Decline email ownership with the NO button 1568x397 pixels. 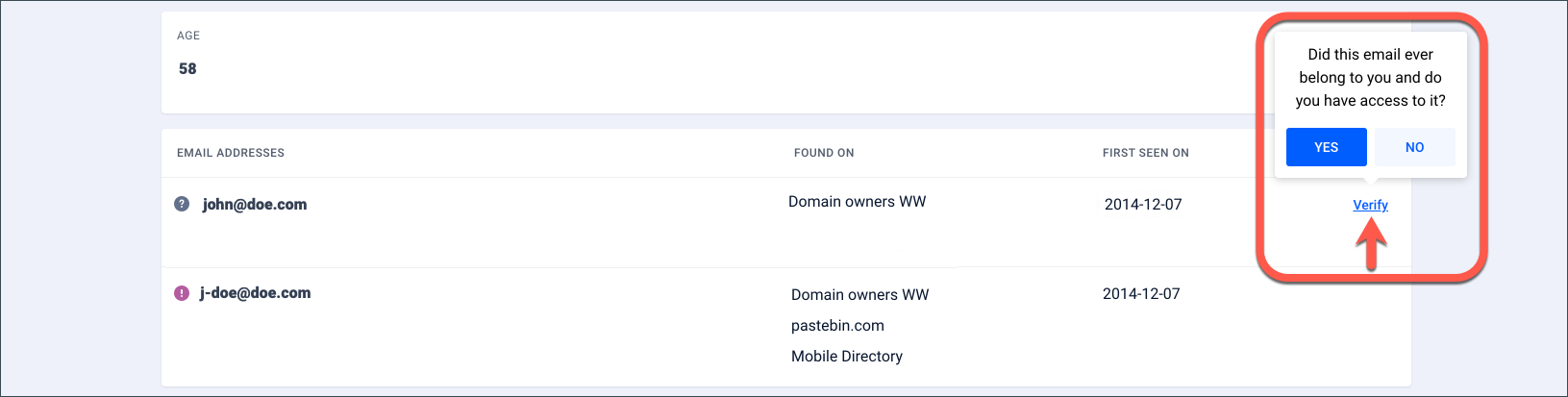coord(1414,147)
